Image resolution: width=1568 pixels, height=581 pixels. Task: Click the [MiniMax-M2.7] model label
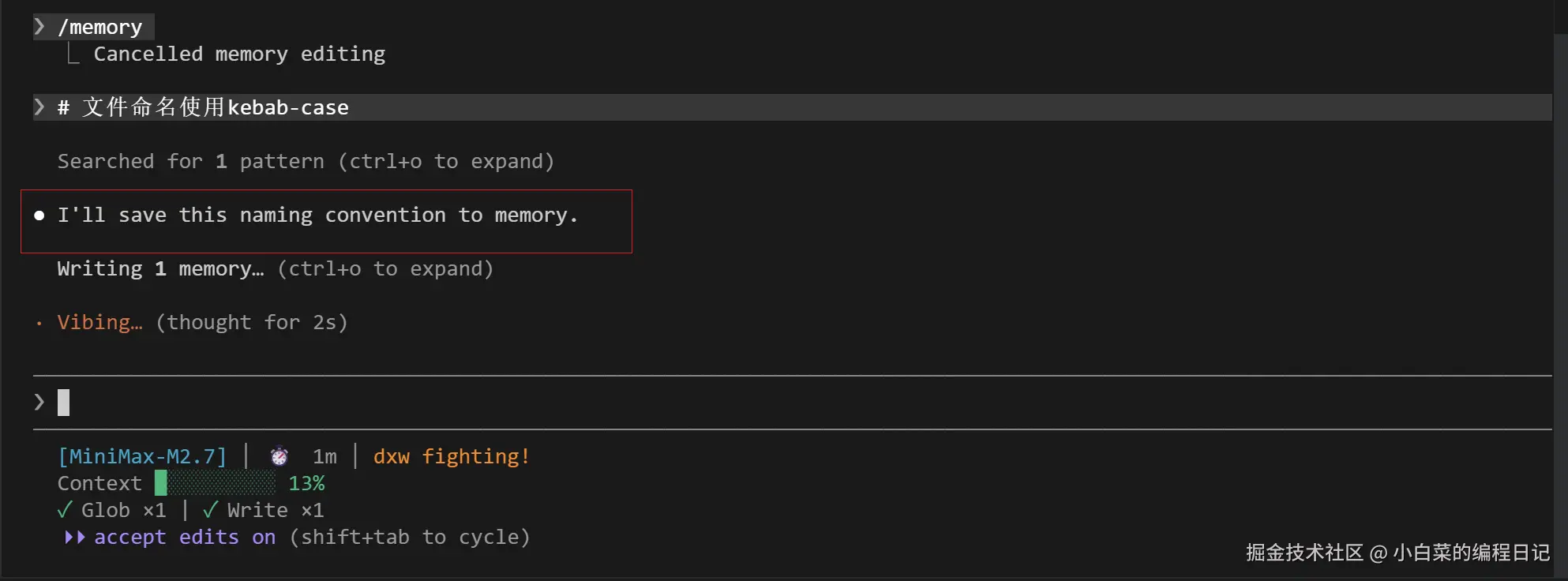[142, 456]
